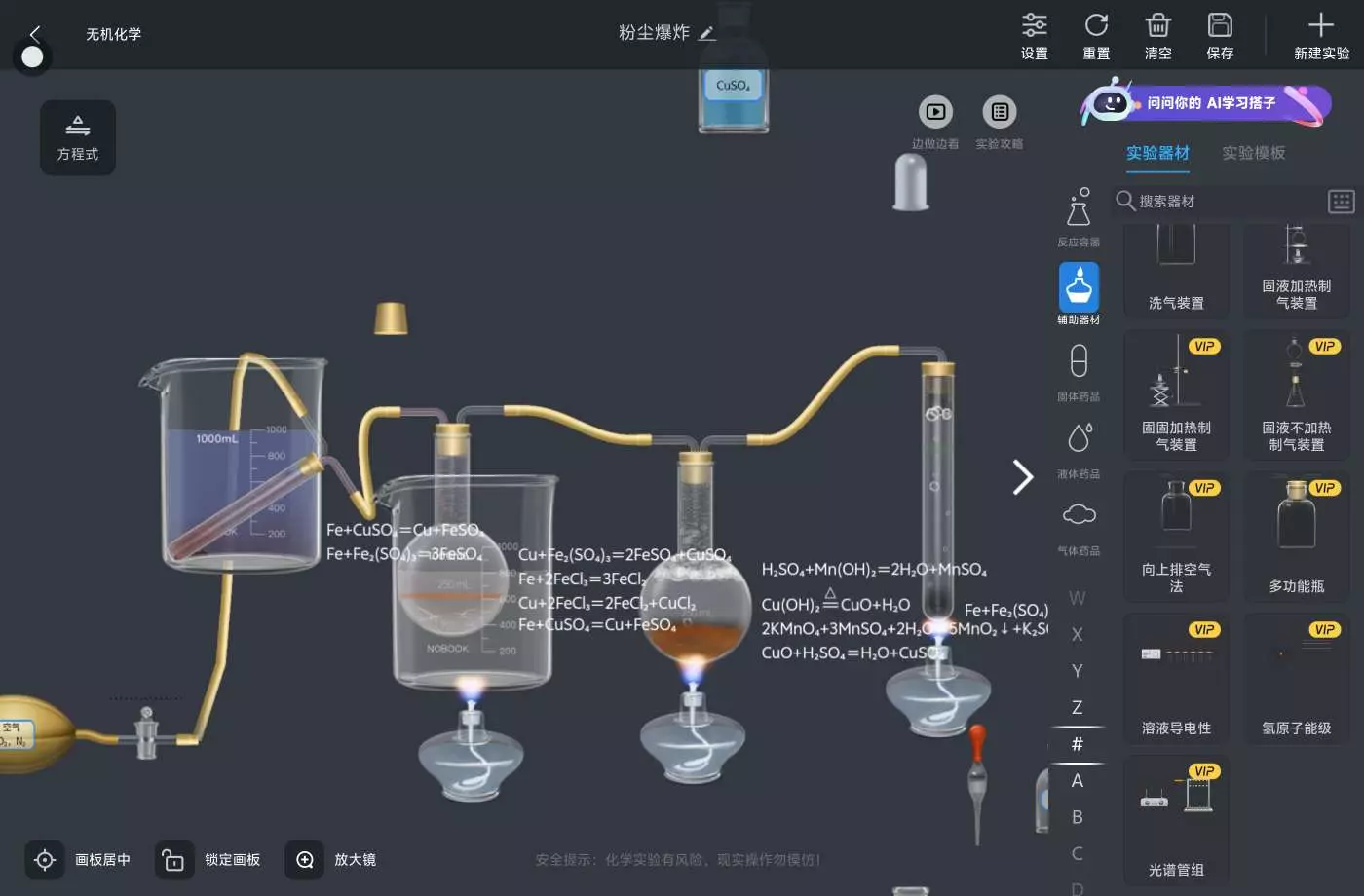
Task: Toggle the 放大镜 magnifier
Action: (331, 860)
